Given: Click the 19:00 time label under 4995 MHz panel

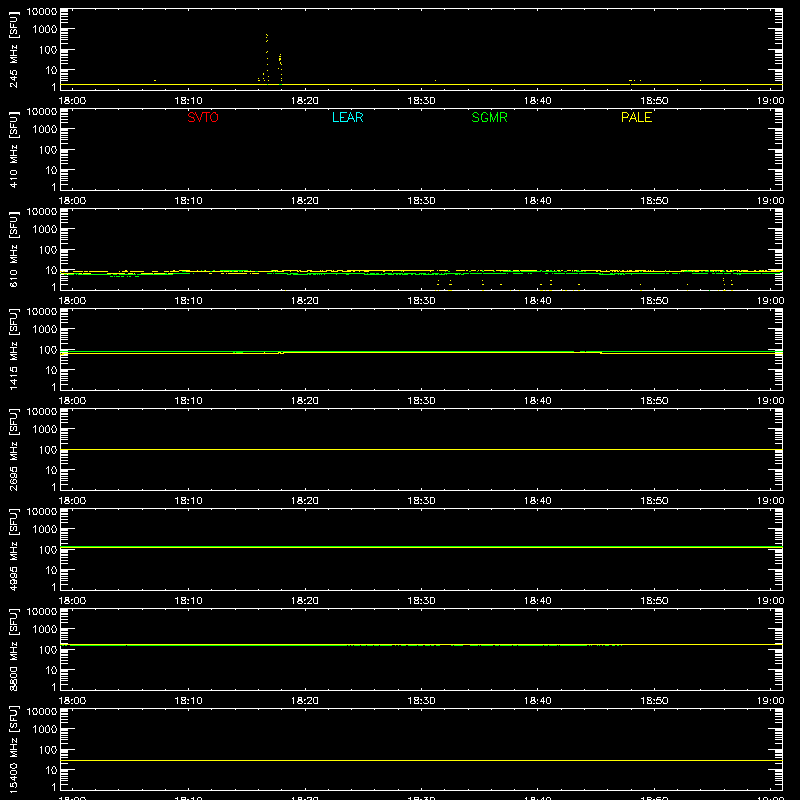Looking at the screenshot, I should [x=770, y=601].
